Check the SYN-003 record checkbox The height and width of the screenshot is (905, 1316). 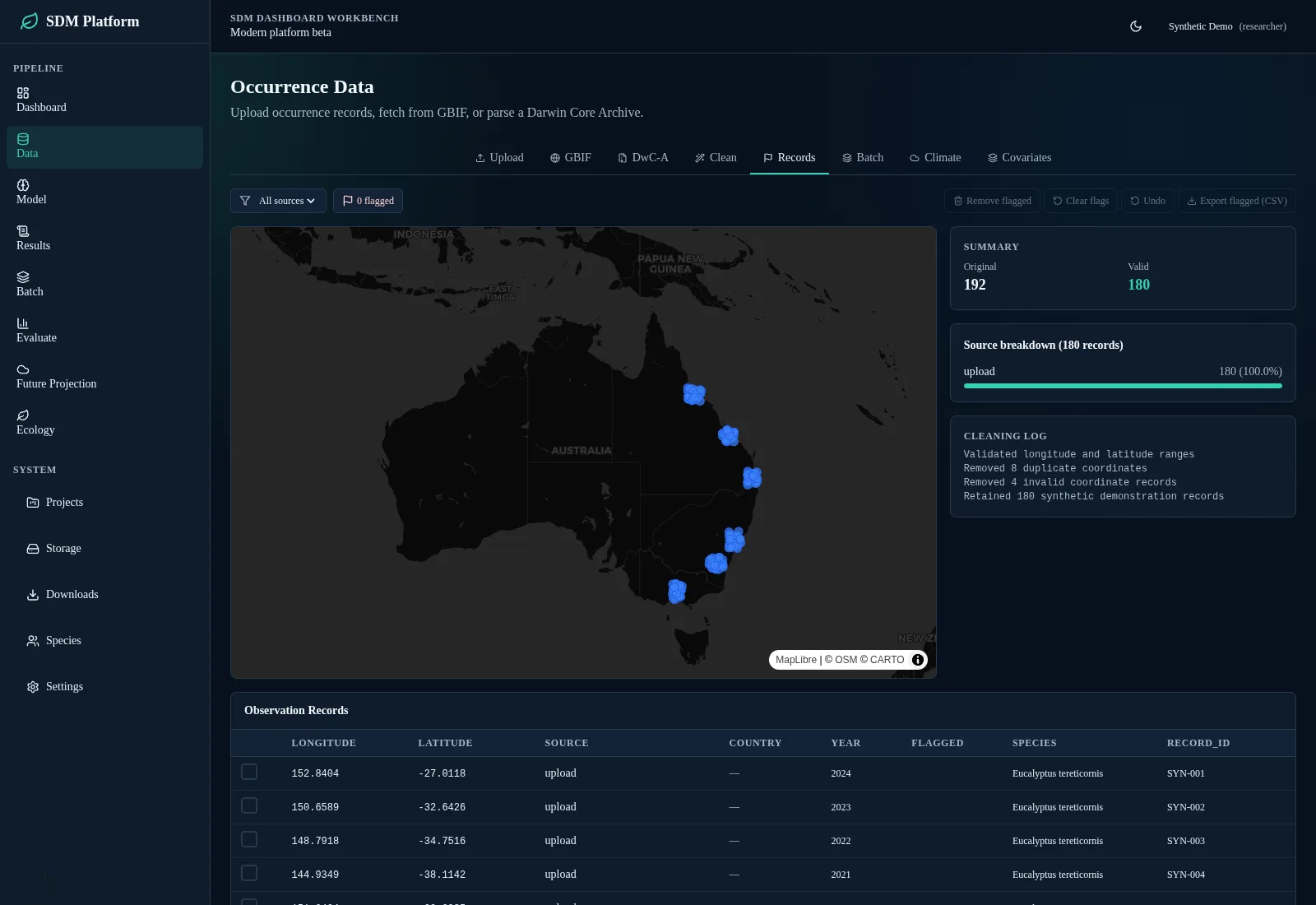tap(249, 839)
